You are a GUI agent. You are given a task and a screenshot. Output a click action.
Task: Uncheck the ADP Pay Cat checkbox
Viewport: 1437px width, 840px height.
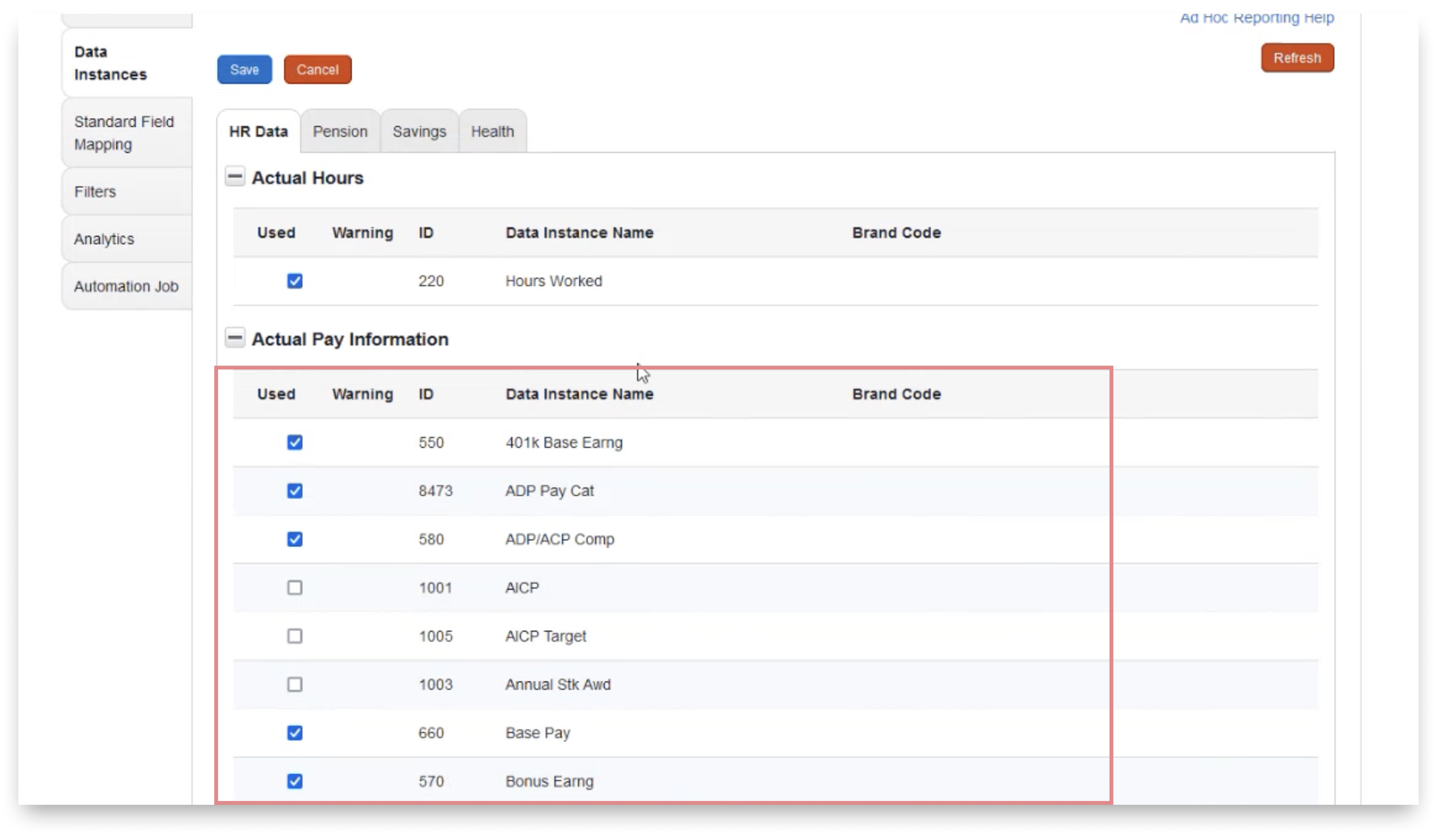[295, 491]
